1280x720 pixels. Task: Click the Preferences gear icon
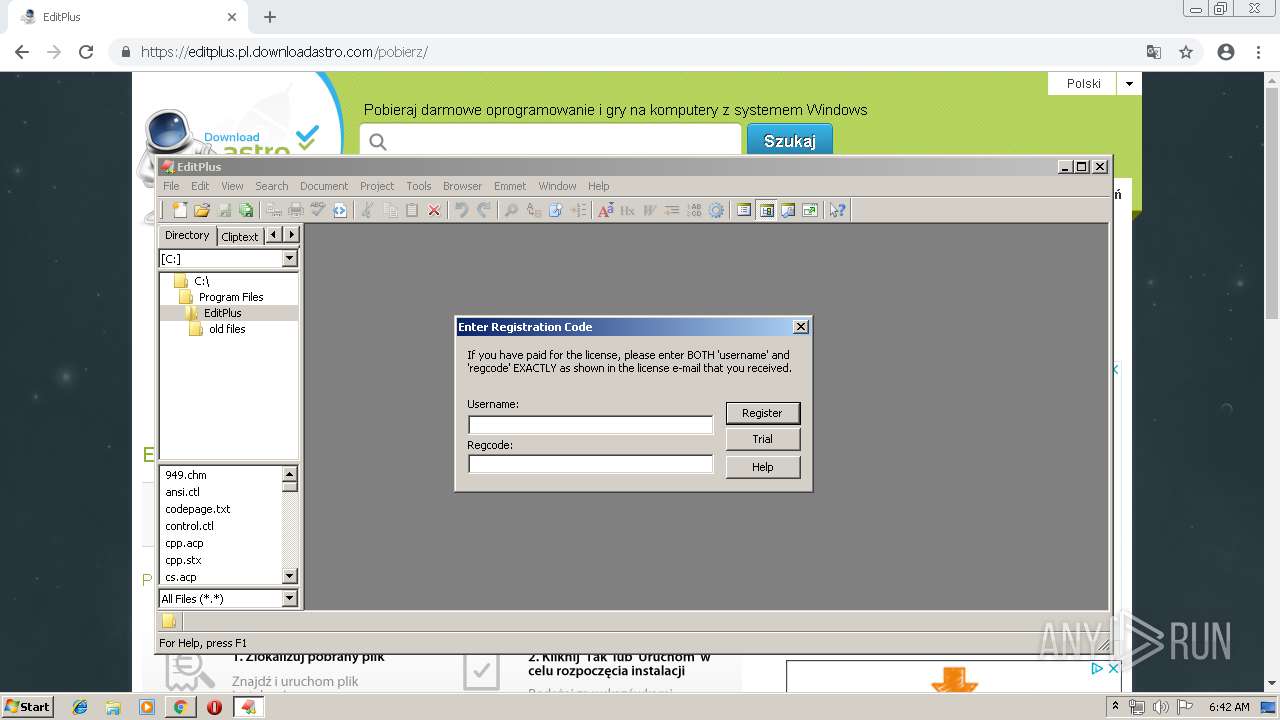[716, 210]
